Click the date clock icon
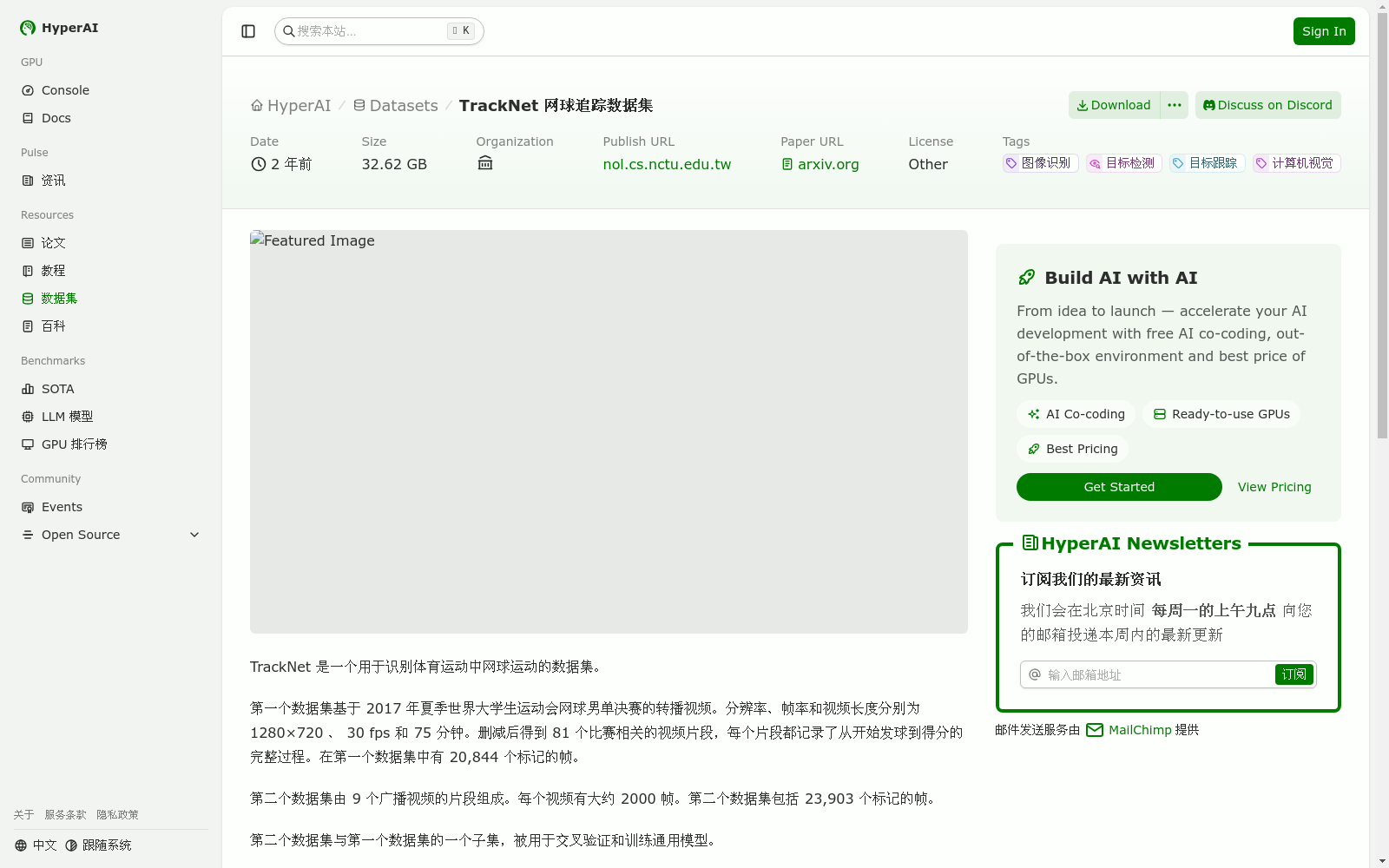This screenshot has height=868, width=1389. [x=258, y=164]
